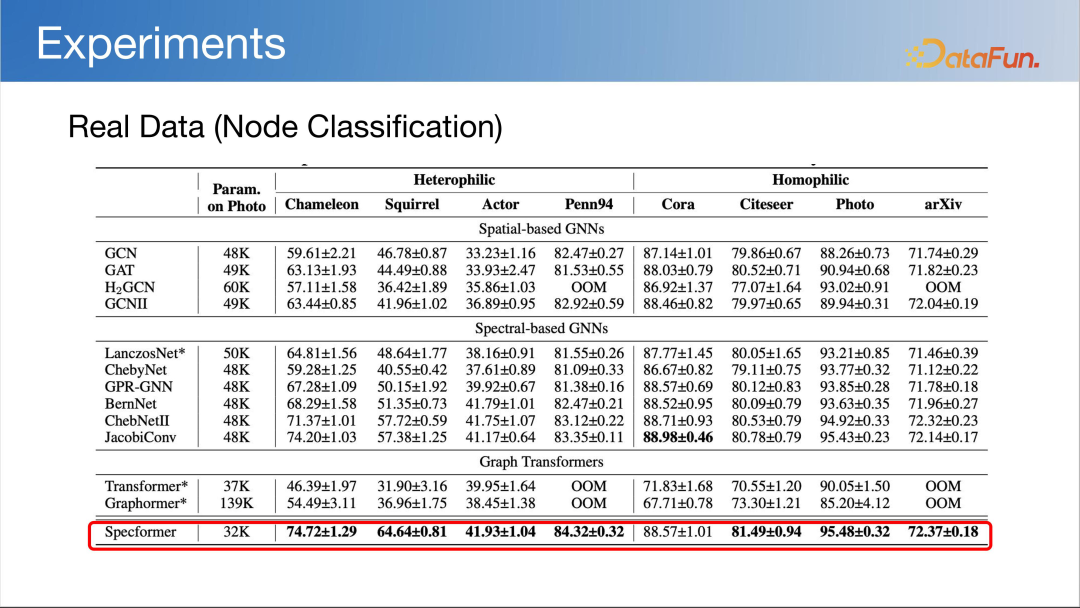
Task: Select the Real Data (Node Classification) heading
Action: coord(284,127)
